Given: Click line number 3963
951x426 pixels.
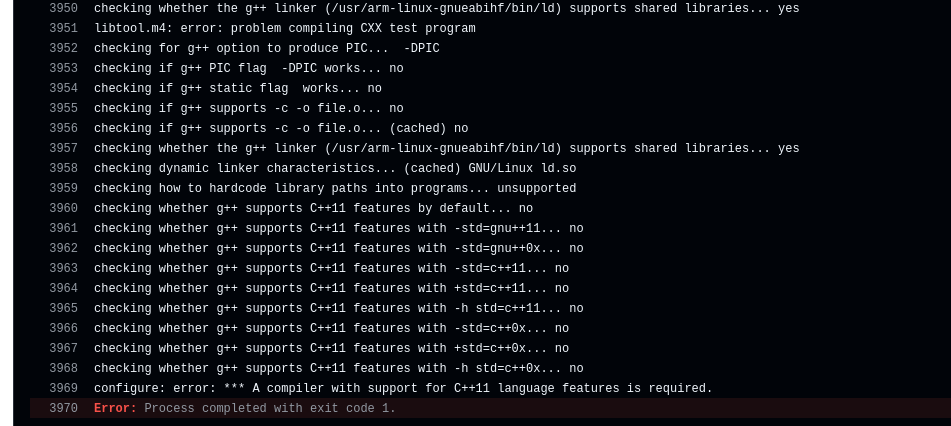Looking at the screenshot, I should (63, 268).
